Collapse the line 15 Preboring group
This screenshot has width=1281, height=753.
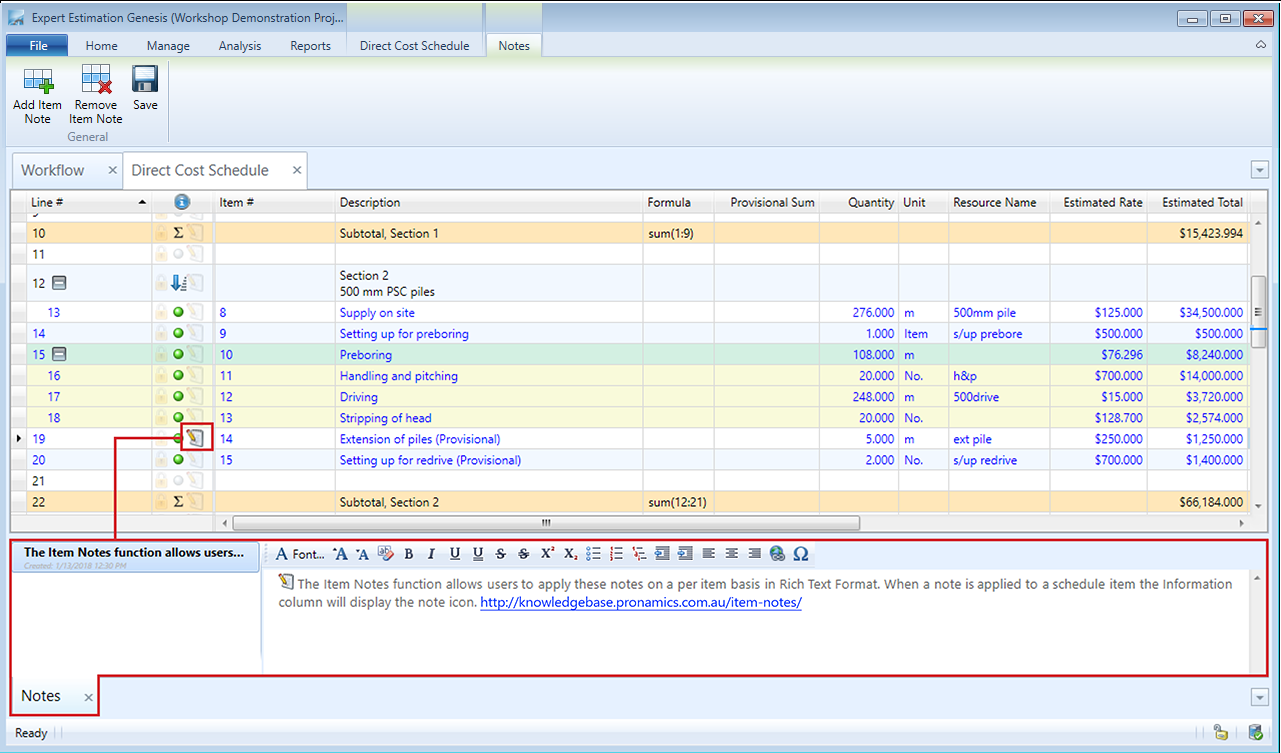(x=58, y=355)
